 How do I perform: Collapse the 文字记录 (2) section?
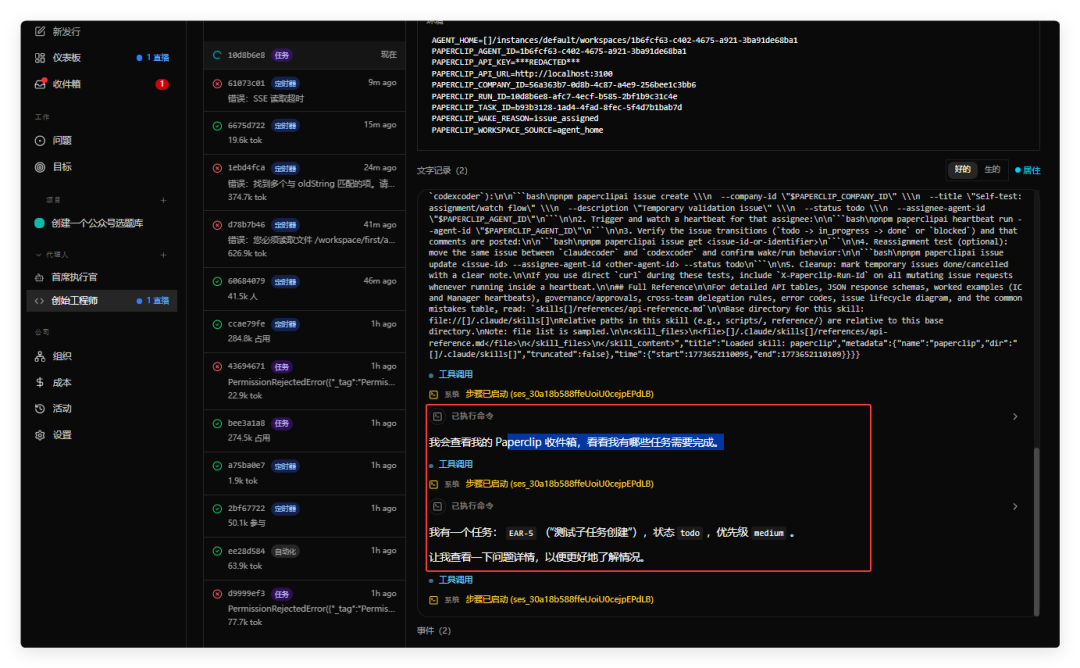tap(442, 170)
